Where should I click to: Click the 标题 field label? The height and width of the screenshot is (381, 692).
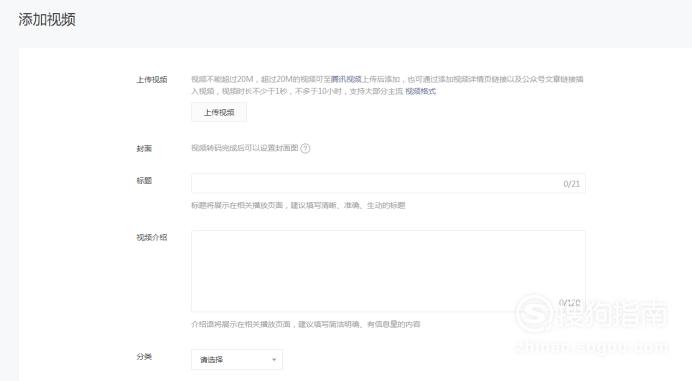point(144,180)
